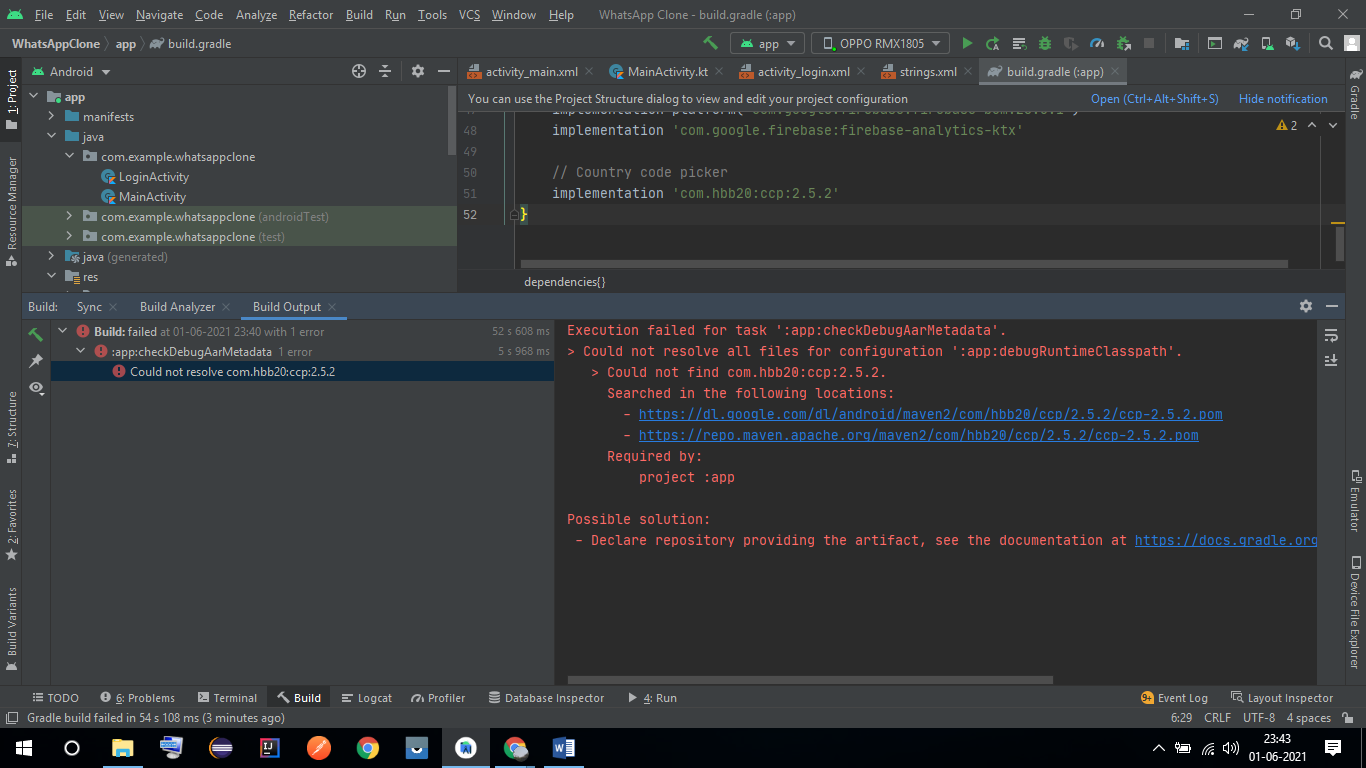Hide the Project panel with minus icon
This screenshot has width=1366, height=768.
coord(443,71)
